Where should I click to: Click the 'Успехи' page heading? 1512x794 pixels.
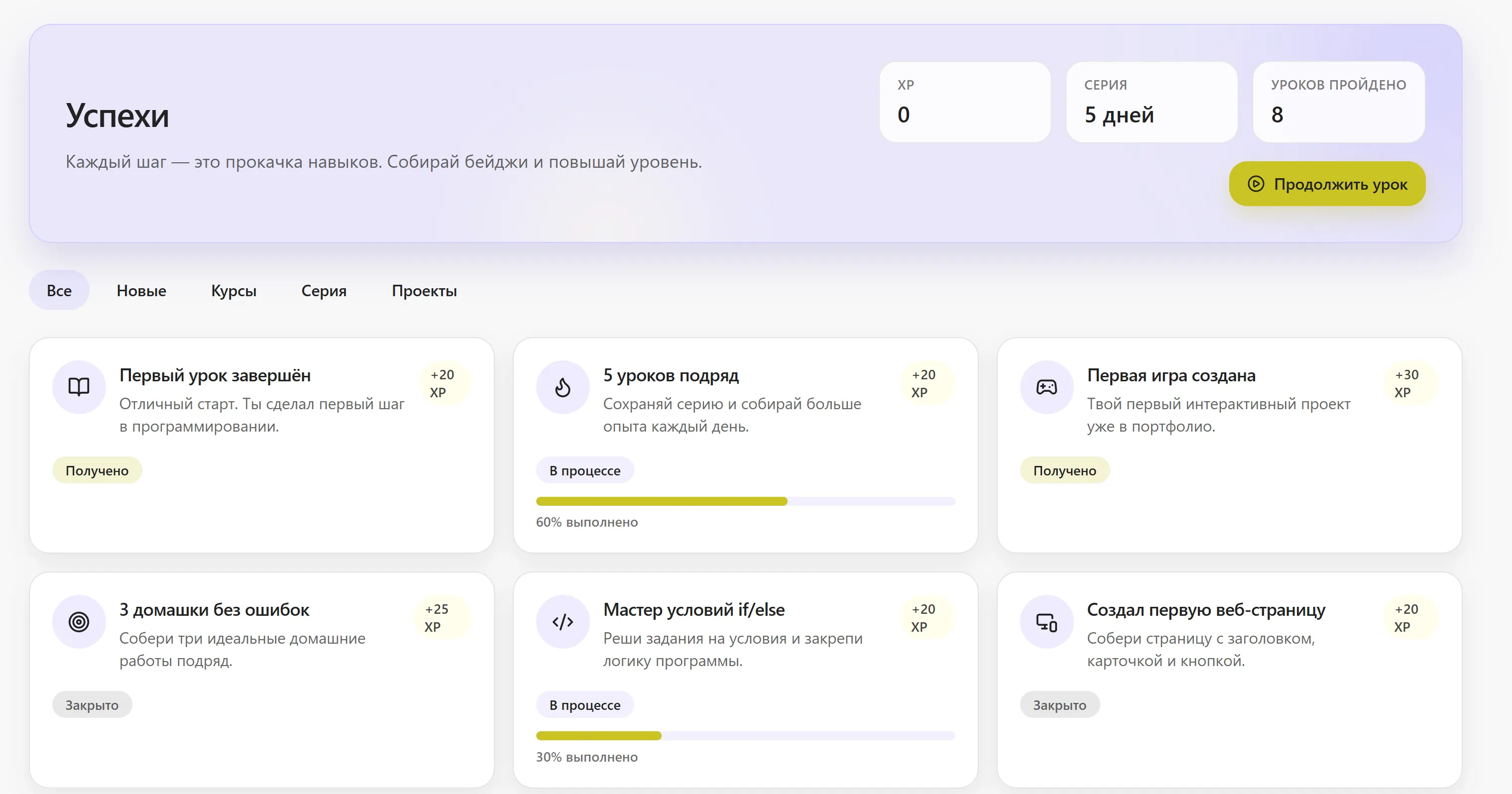(x=117, y=115)
